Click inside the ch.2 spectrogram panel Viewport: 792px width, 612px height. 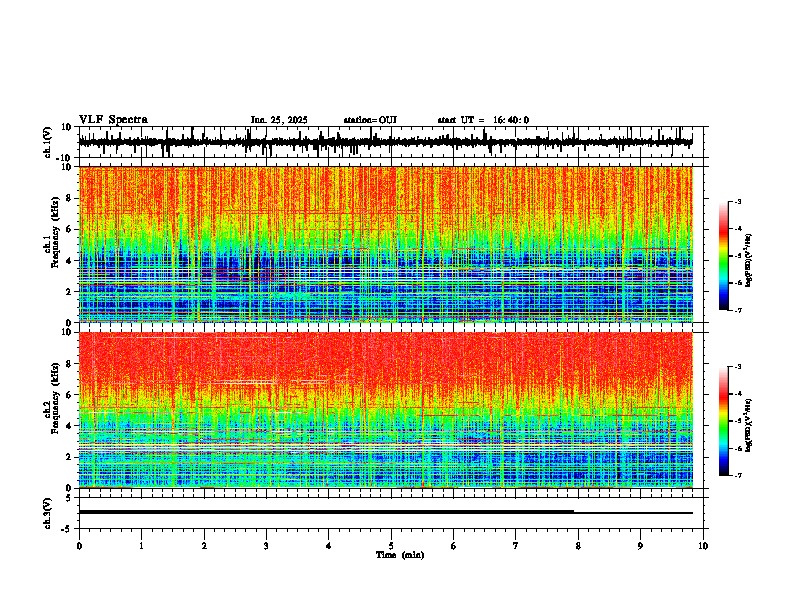(x=386, y=410)
